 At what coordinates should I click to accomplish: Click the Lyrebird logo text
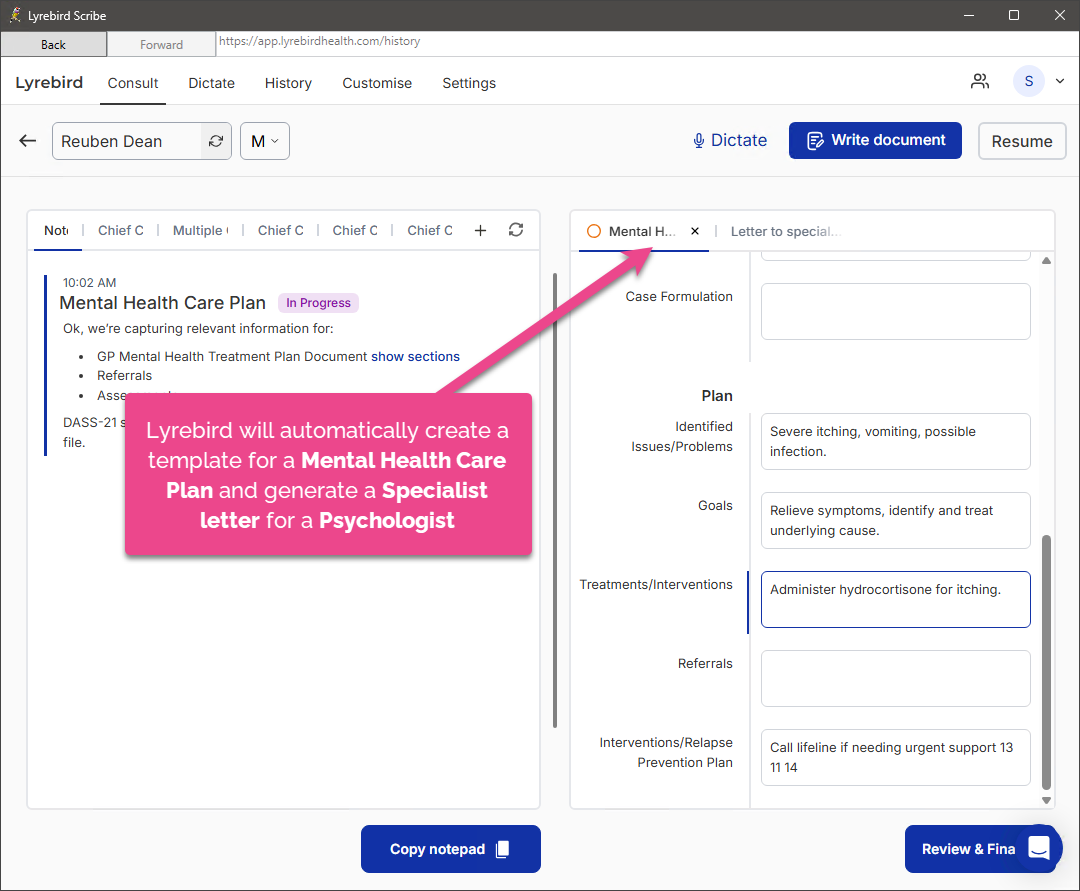click(x=49, y=83)
